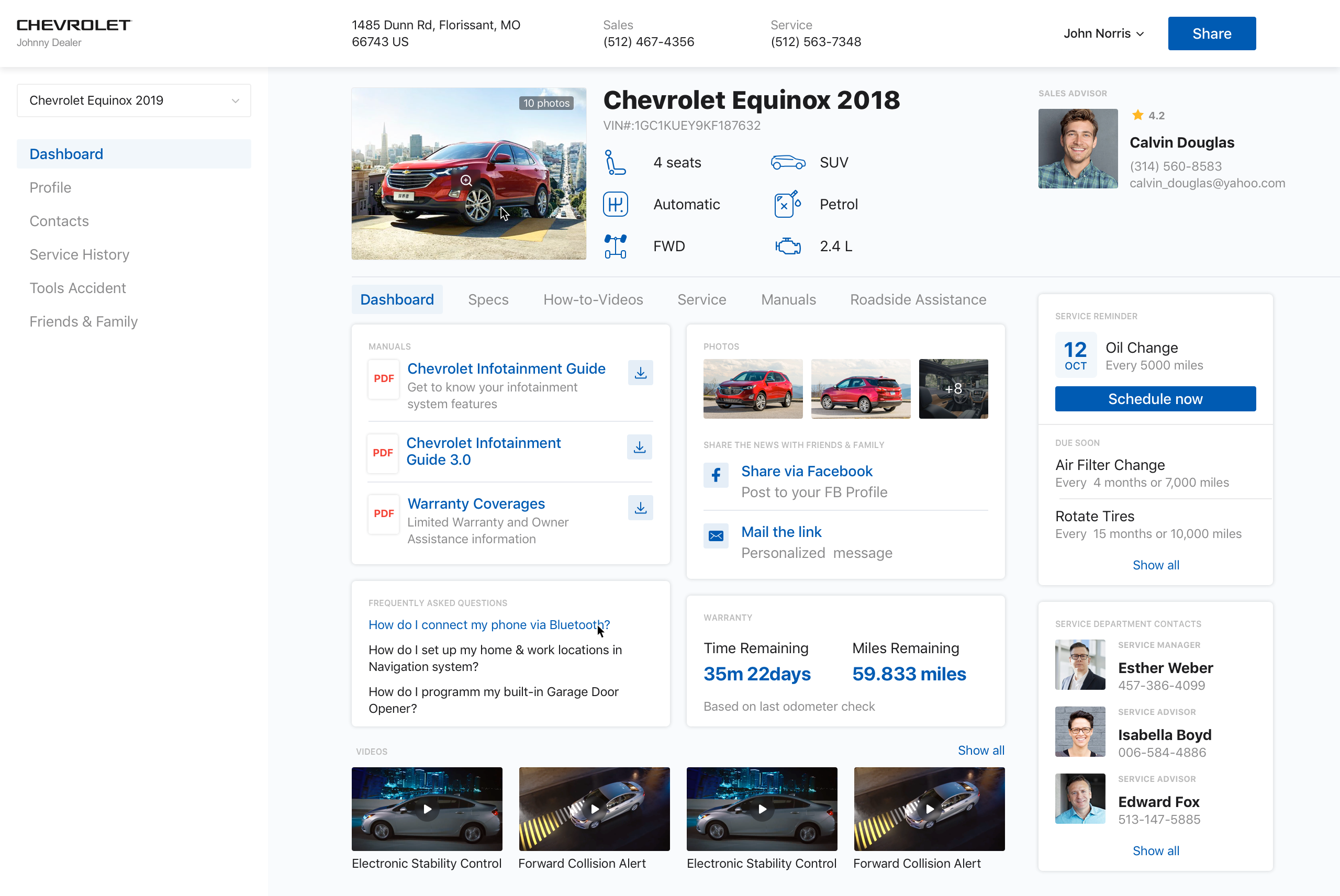Screen dimensions: 1340x896
Task: Open Service History from sidebar
Action: [79, 254]
